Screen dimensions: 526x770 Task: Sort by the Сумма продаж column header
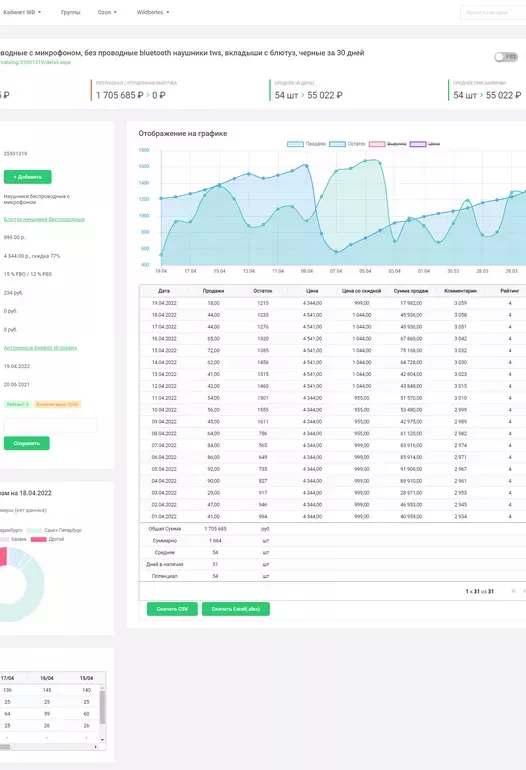(x=411, y=291)
